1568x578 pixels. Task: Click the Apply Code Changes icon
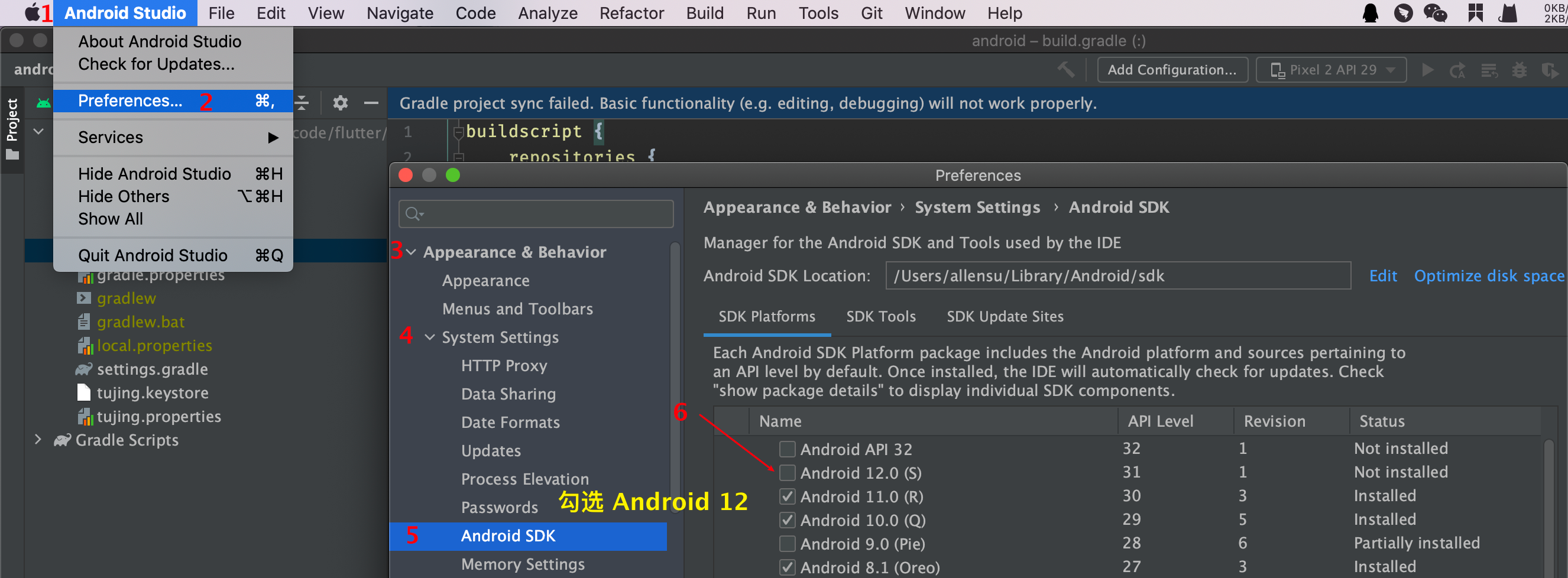pyautogui.click(x=1489, y=70)
